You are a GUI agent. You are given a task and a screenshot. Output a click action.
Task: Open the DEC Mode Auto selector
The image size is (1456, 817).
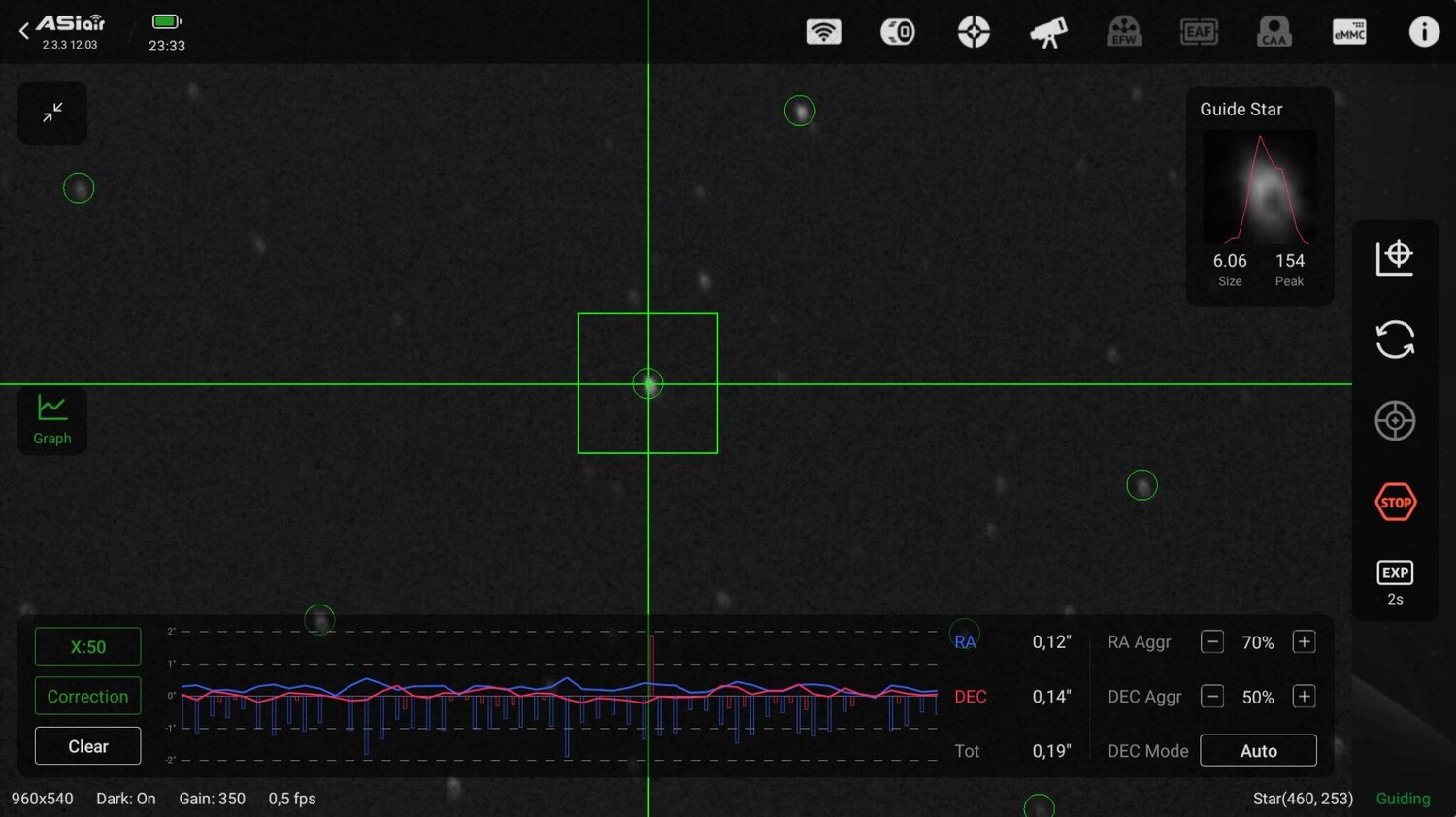[x=1258, y=751]
